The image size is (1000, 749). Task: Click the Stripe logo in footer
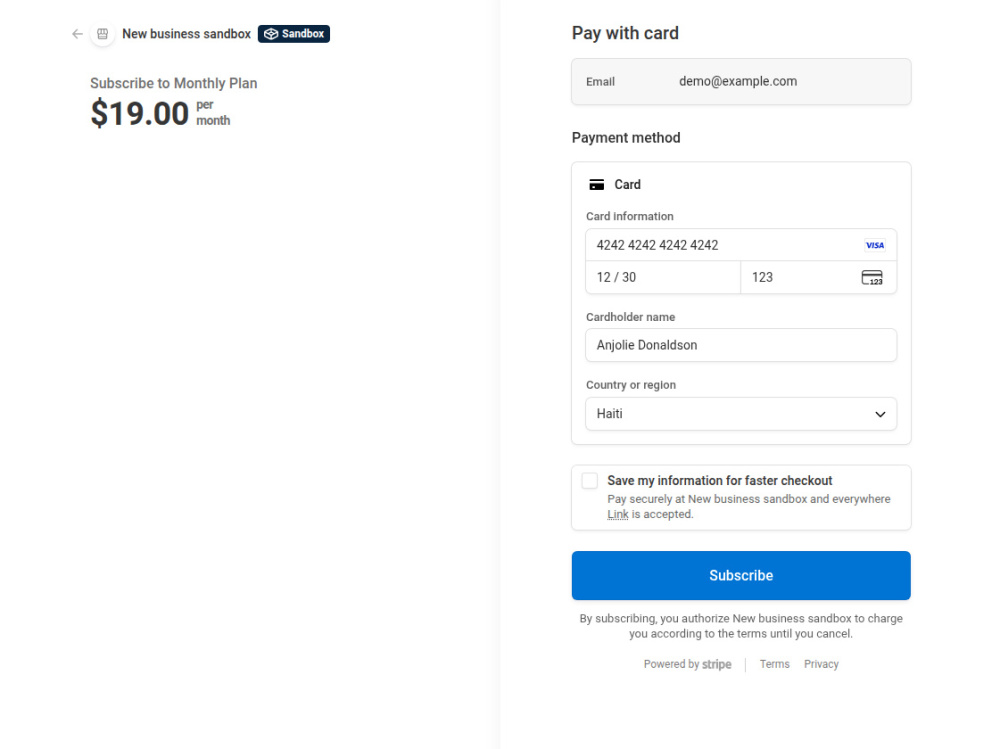(716, 664)
